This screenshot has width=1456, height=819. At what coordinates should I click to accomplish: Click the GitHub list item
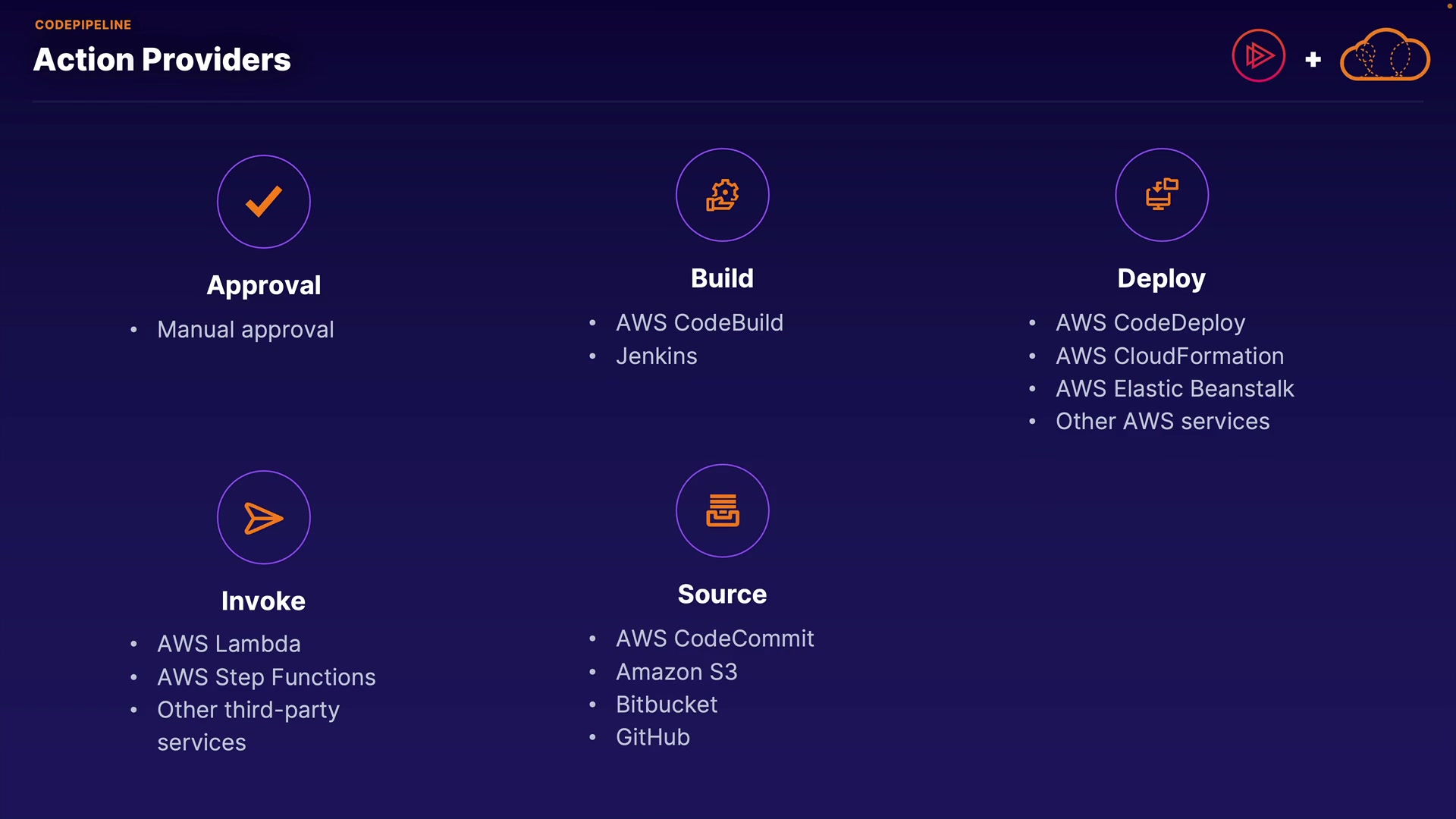[652, 737]
